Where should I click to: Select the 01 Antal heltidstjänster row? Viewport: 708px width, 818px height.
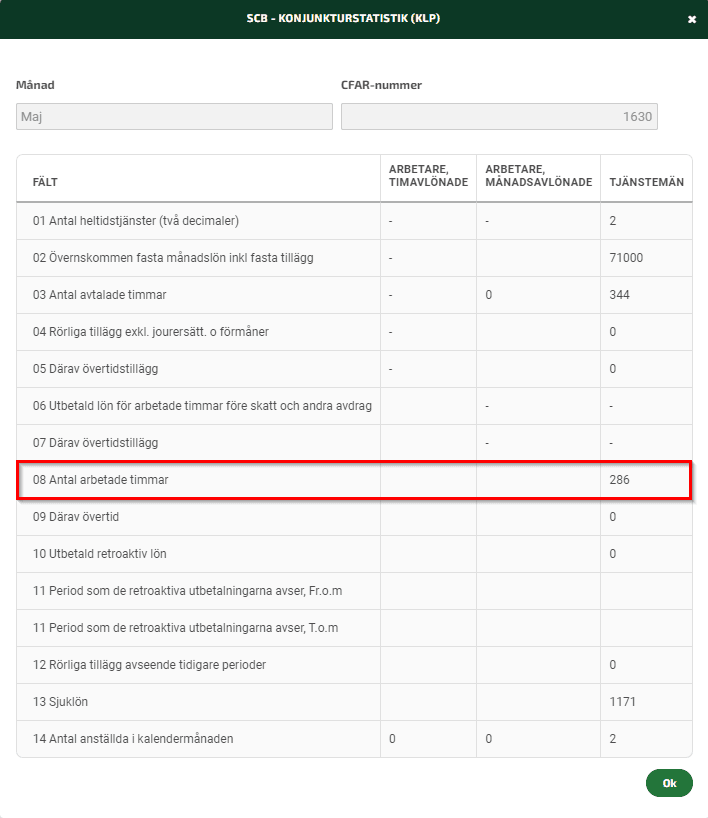(354, 221)
